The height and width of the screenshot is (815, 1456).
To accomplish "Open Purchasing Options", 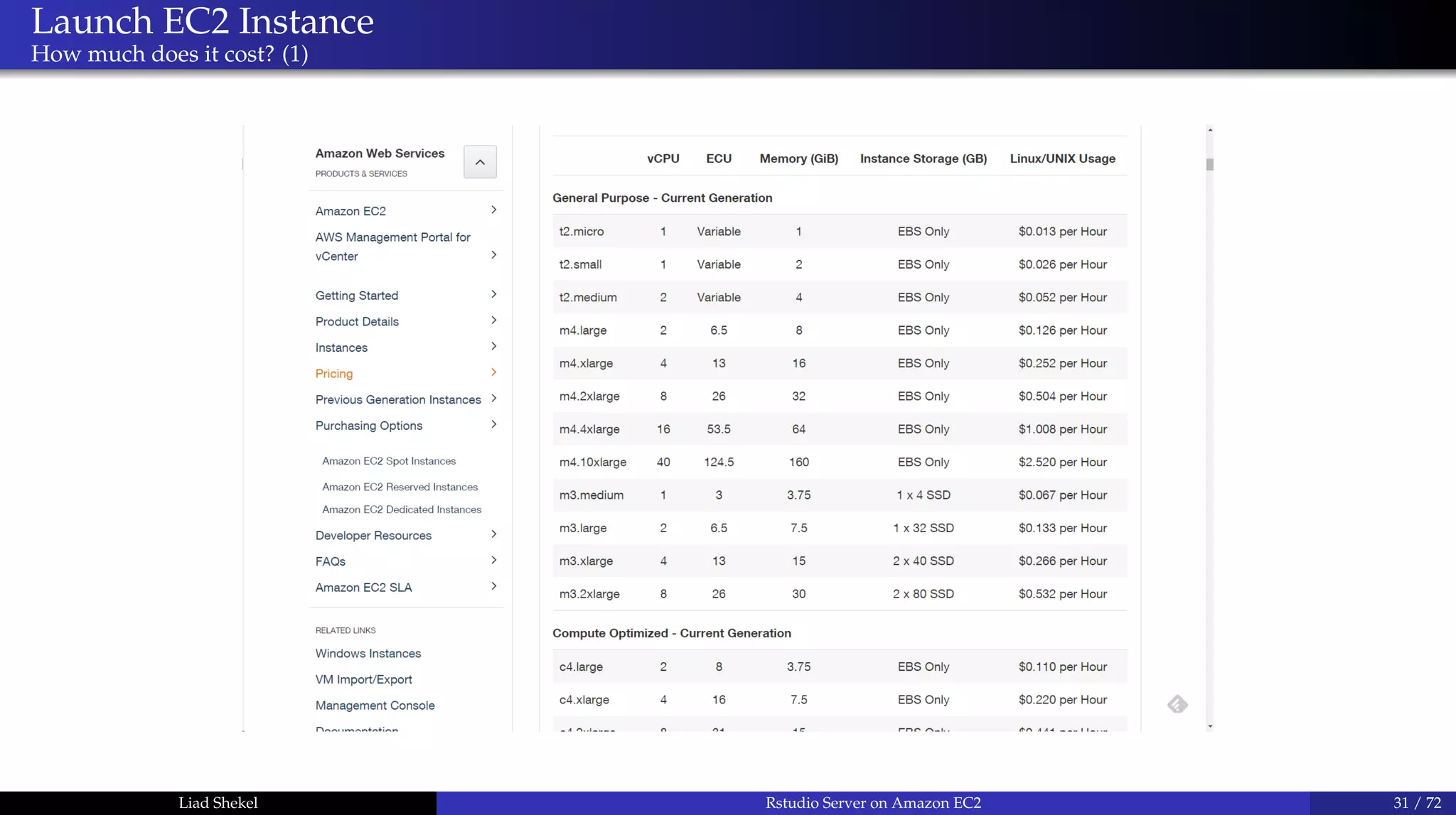I will [369, 426].
